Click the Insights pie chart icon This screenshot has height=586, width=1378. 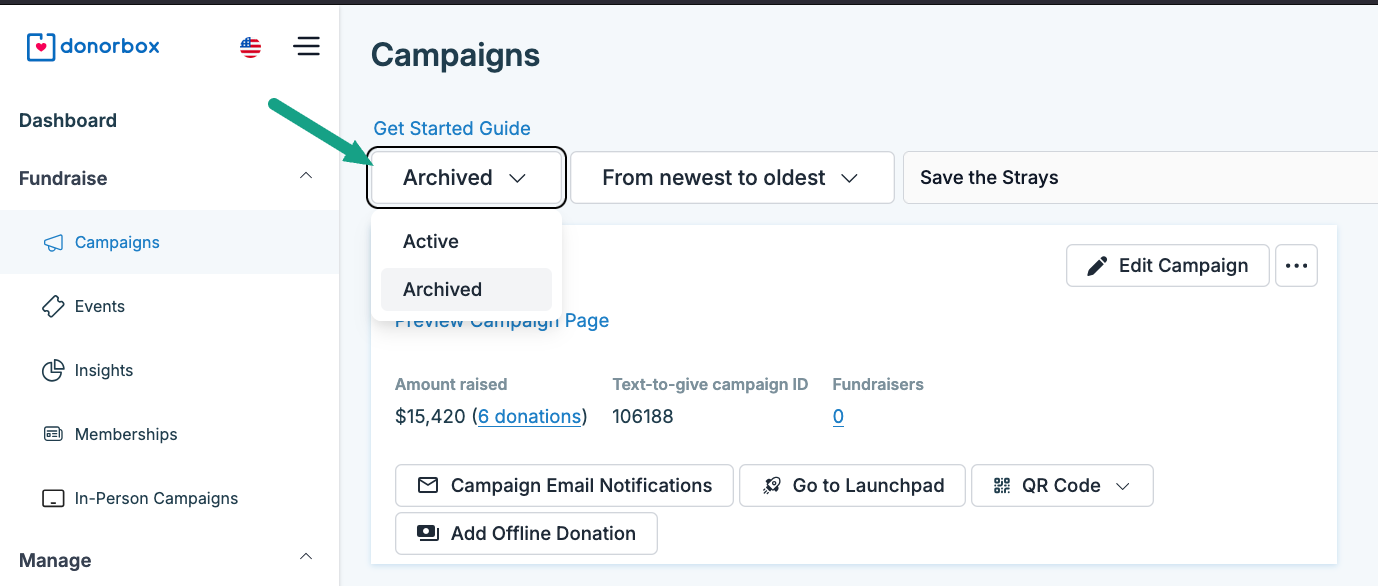click(x=53, y=371)
